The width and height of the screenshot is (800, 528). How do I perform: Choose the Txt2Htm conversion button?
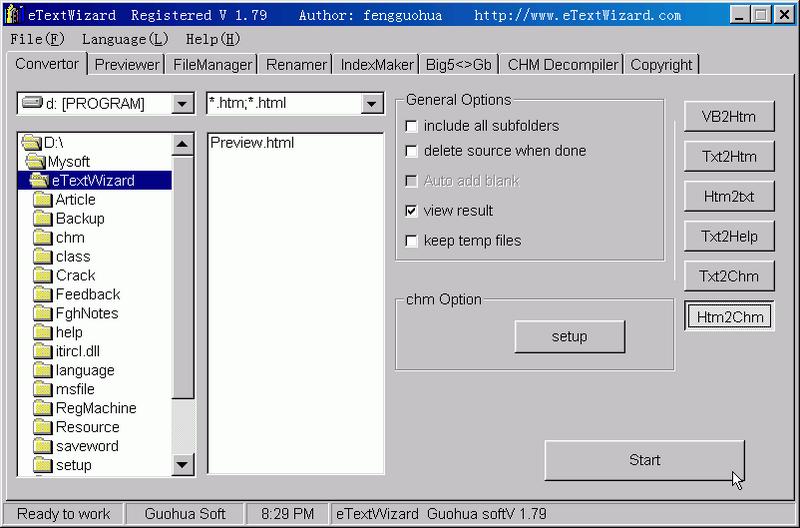pyautogui.click(x=729, y=157)
